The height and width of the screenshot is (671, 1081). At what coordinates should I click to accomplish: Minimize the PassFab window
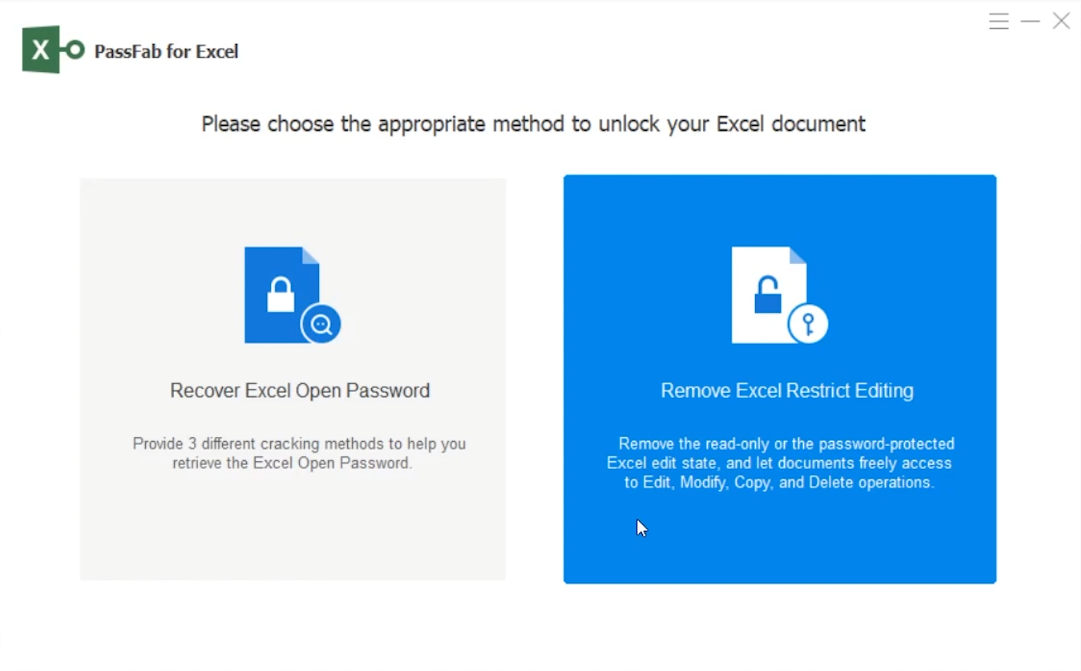(x=1030, y=22)
